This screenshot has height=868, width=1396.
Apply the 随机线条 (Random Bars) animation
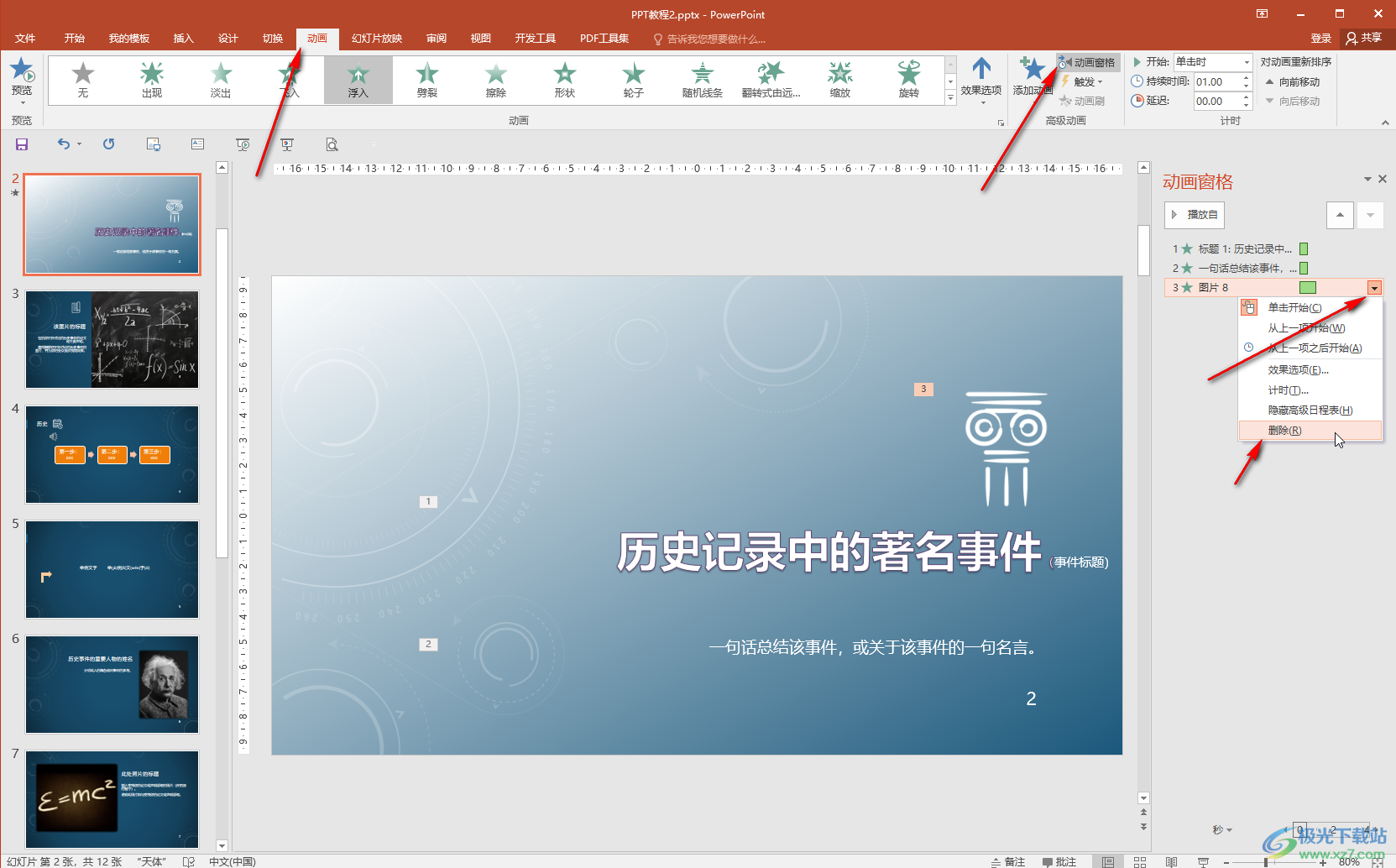pyautogui.click(x=703, y=80)
